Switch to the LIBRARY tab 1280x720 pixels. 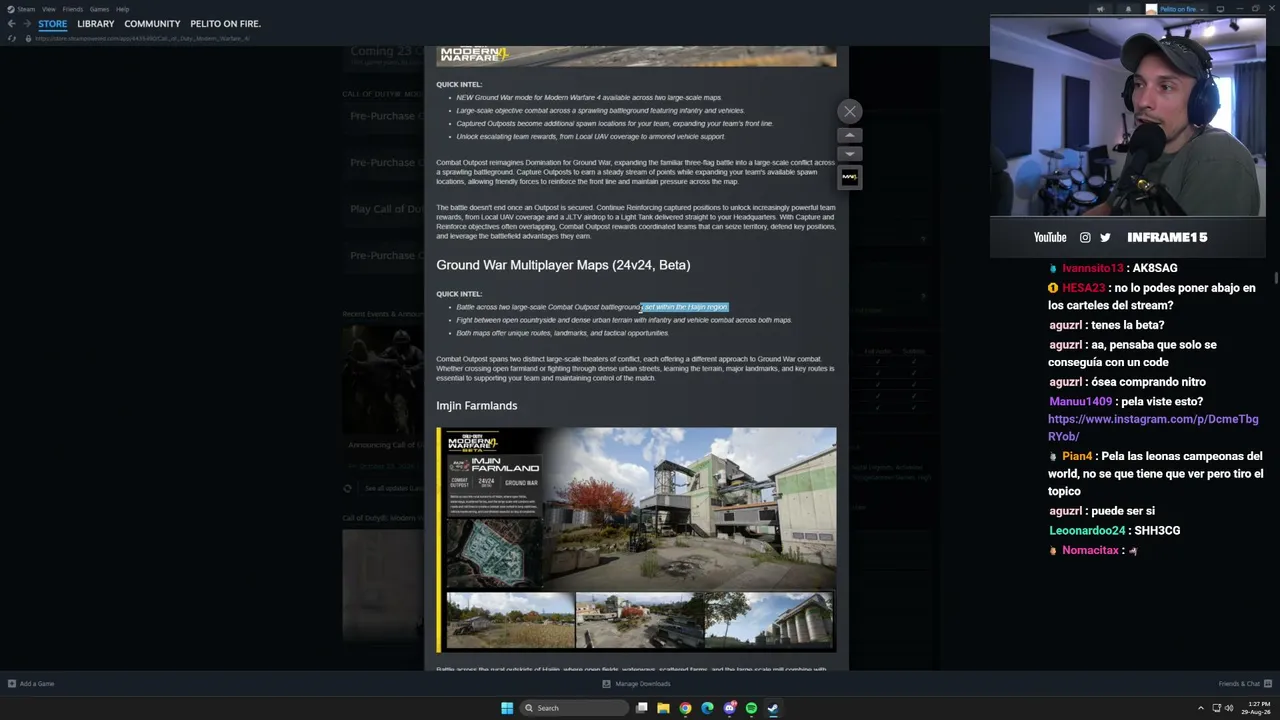[x=96, y=24]
